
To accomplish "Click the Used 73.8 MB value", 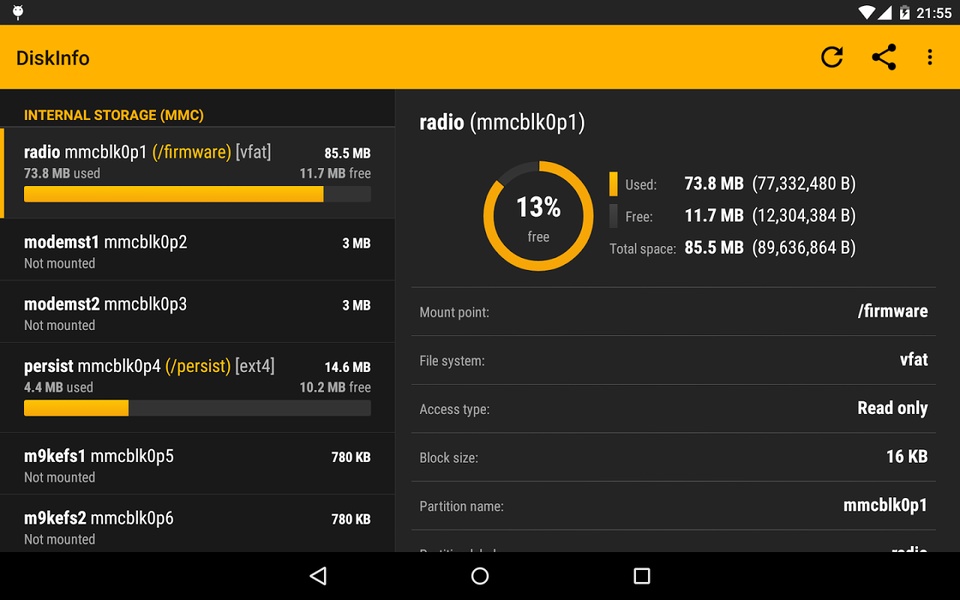I will click(x=714, y=184).
